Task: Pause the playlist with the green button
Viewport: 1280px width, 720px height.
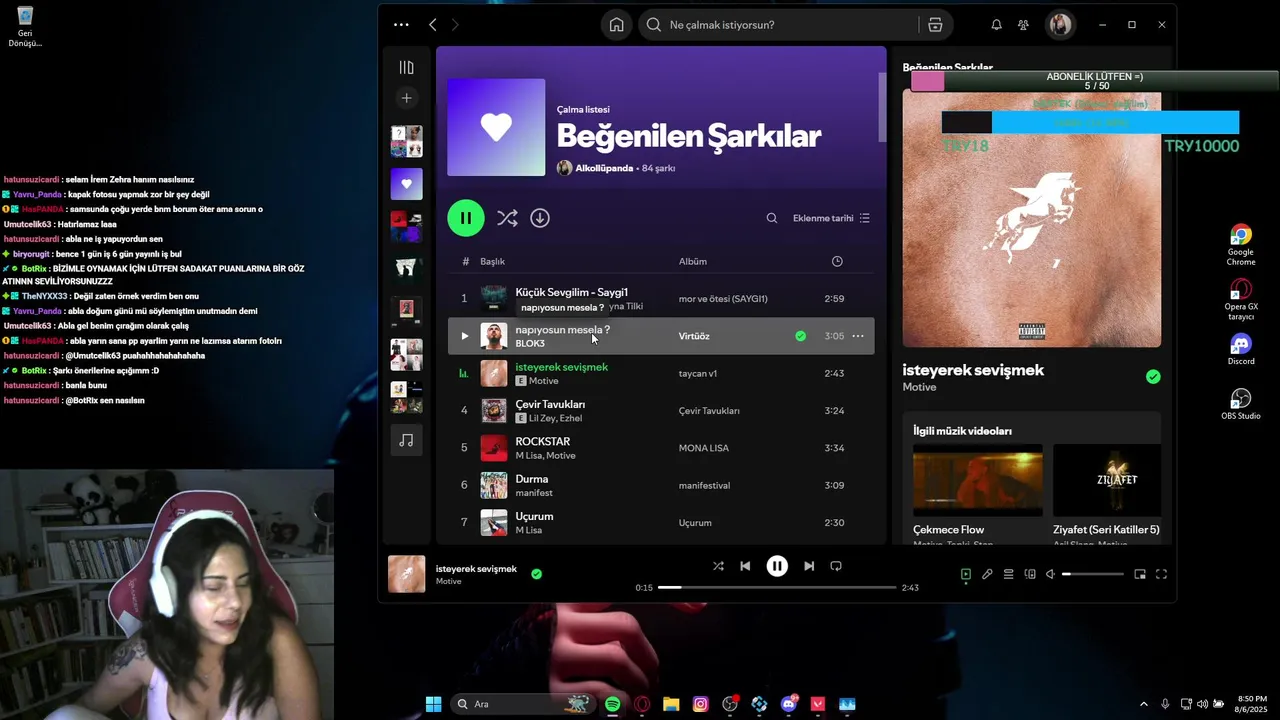Action: (x=466, y=218)
